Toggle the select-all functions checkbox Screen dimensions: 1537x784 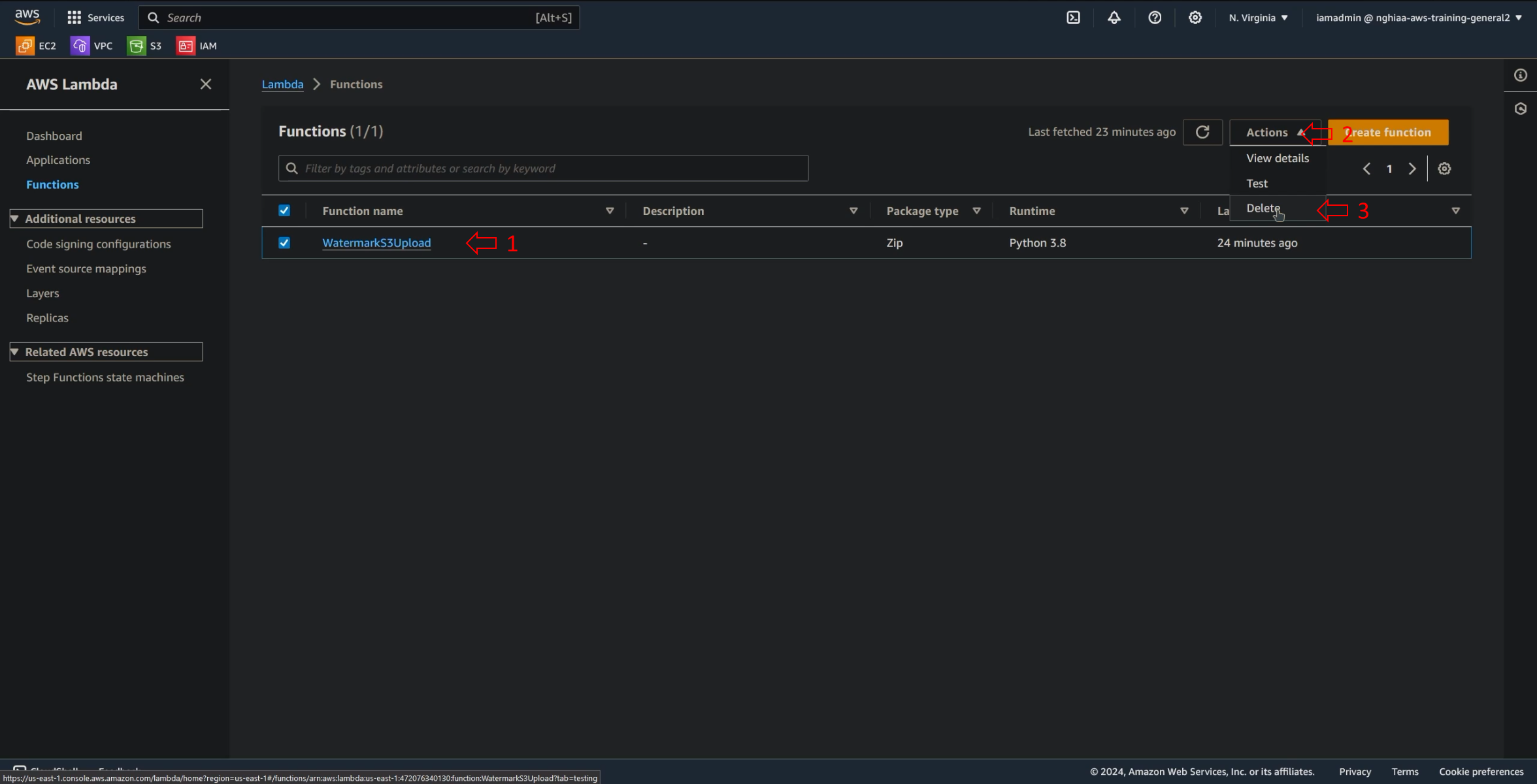[x=284, y=210]
